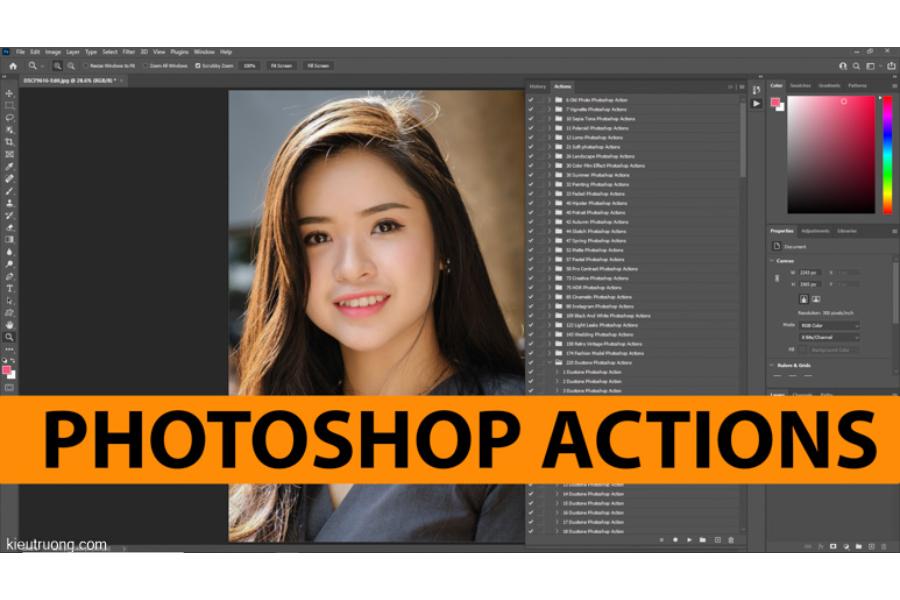Screen dimensions: 900x600
Task: Toggle checkmark for Cinematic Photoshop Actions set
Action: pyautogui.click(x=531, y=297)
